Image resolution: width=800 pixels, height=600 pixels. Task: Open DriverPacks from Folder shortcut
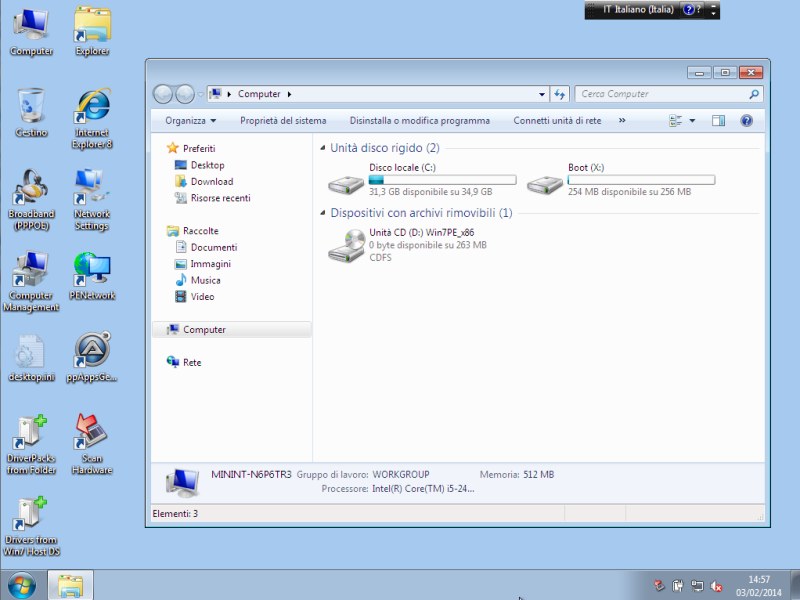pos(31,444)
